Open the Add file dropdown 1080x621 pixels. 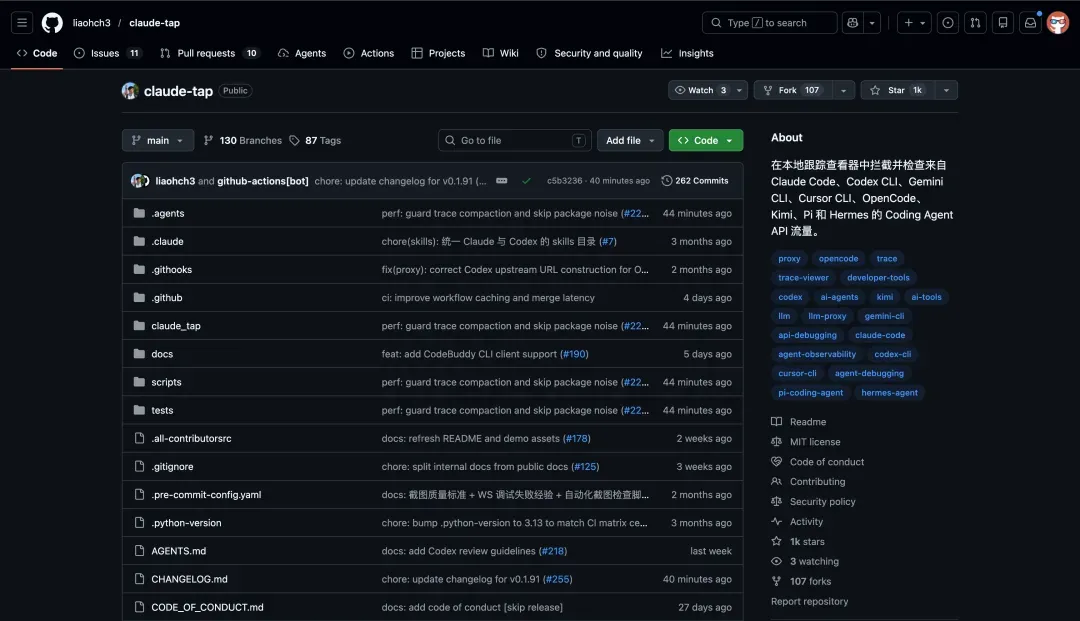(x=630, y=140)
